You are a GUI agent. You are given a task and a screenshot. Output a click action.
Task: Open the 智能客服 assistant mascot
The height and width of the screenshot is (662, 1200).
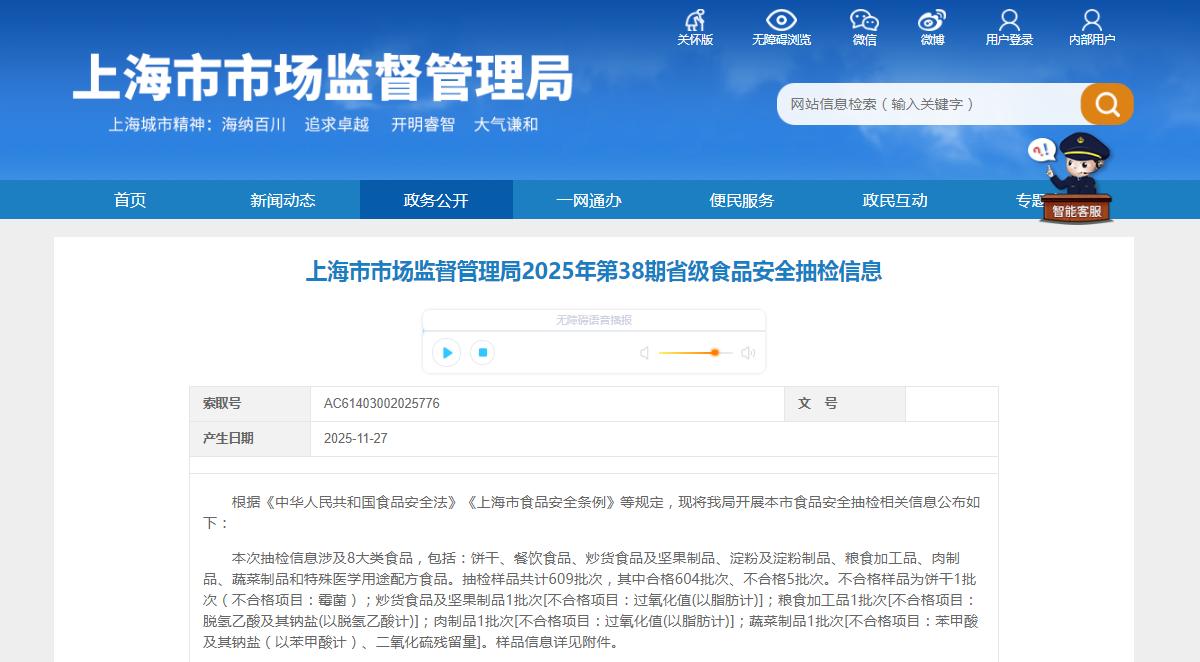coord(1075,178)
